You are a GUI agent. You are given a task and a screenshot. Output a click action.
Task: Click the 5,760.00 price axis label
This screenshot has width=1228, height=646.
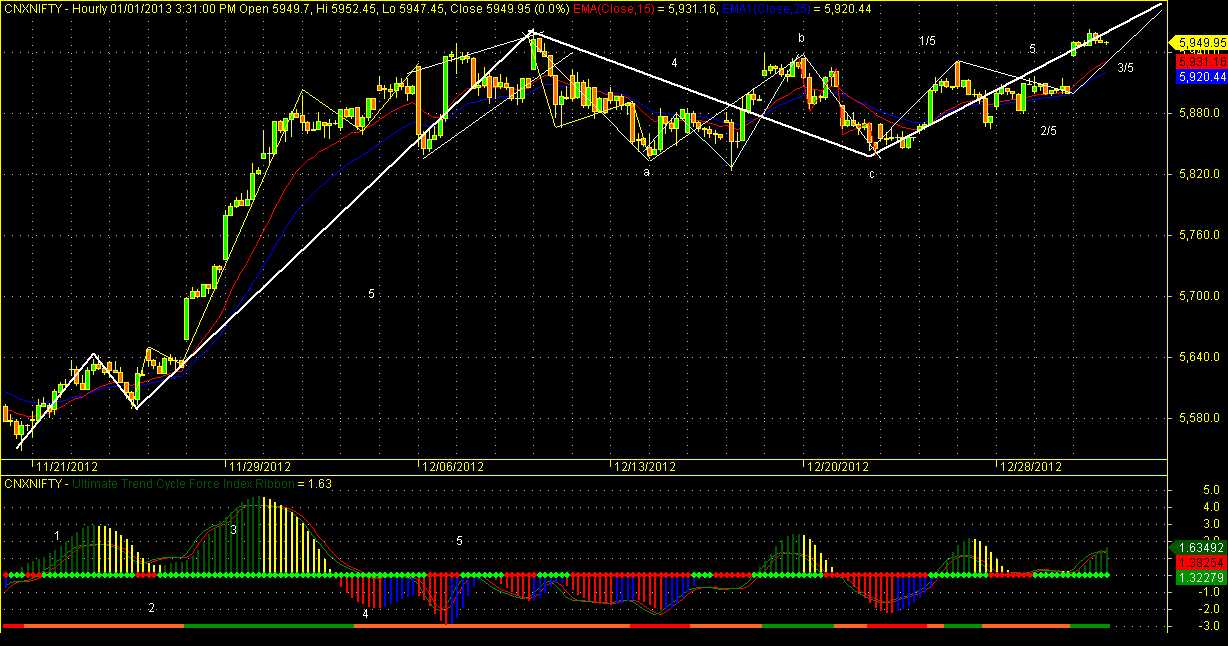1201,235
